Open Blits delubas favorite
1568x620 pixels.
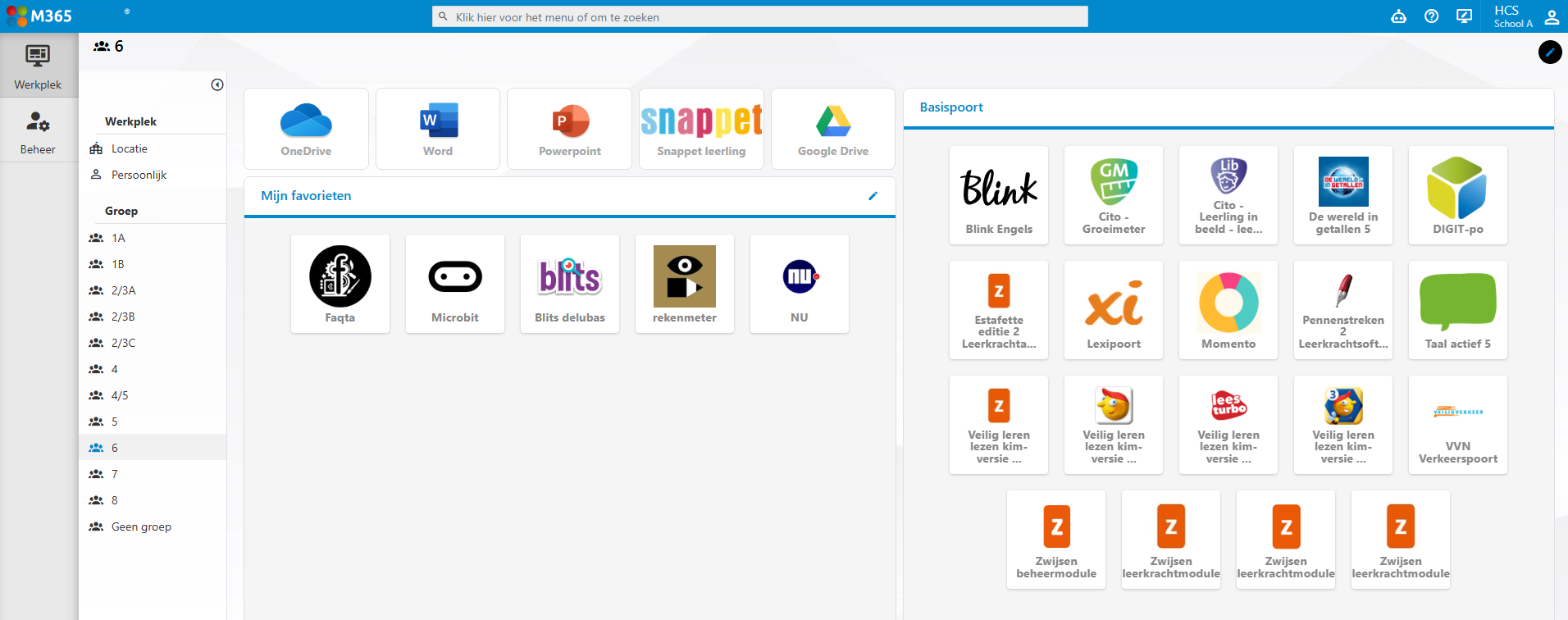570,284
